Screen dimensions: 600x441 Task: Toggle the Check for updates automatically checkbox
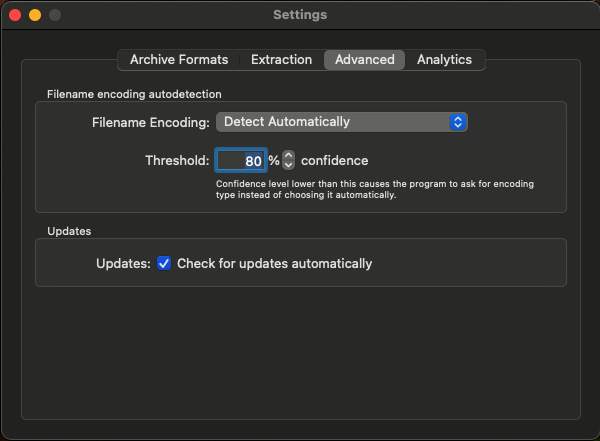164,264
